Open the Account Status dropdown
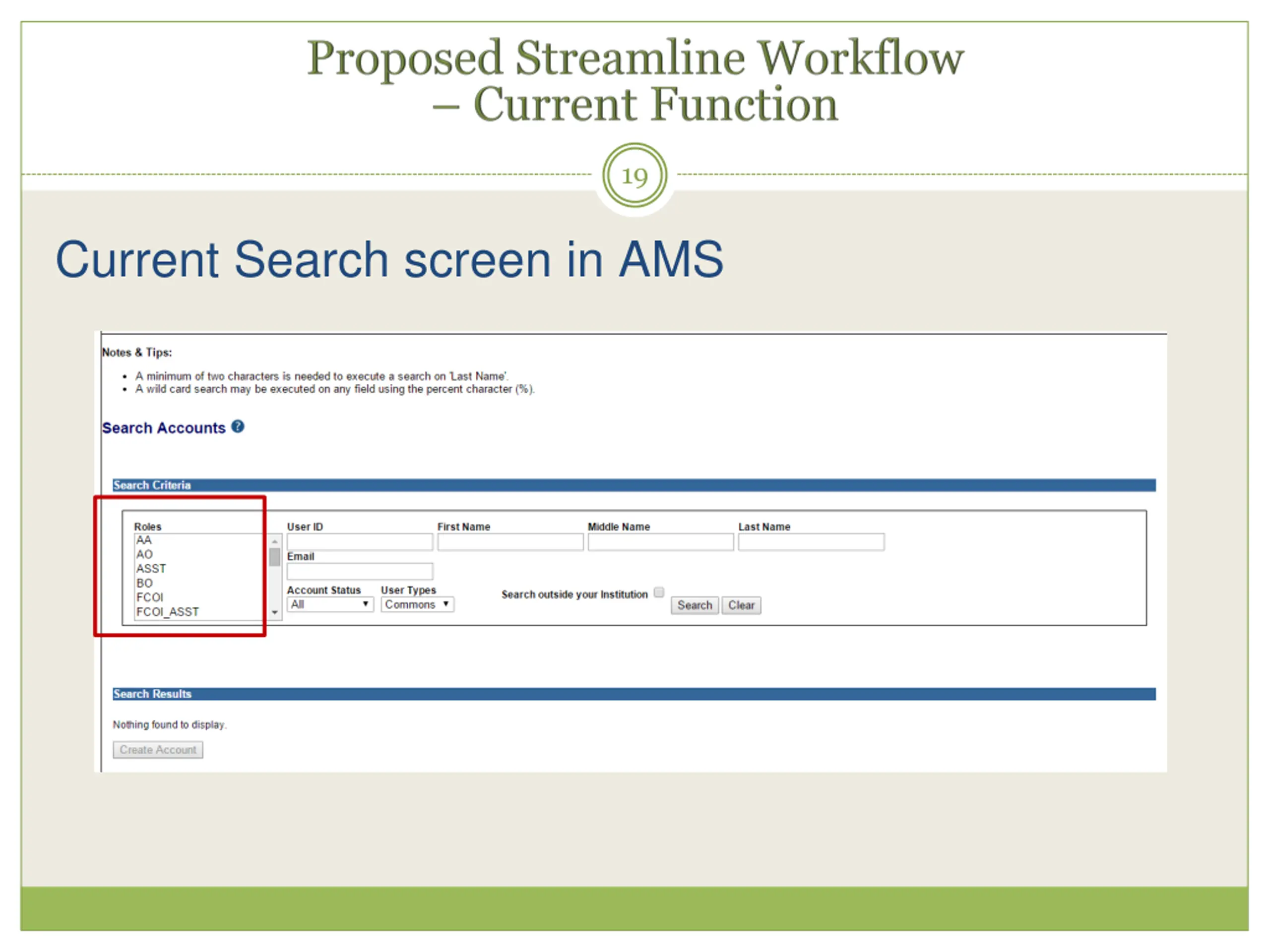The height and width of the screenshot is (952, 1270). tap(330, 604)
